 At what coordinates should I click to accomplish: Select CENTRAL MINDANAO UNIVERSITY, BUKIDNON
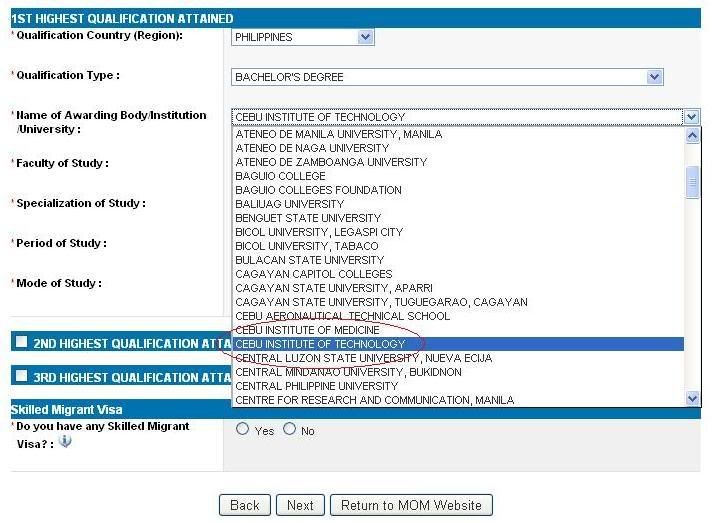458,372
